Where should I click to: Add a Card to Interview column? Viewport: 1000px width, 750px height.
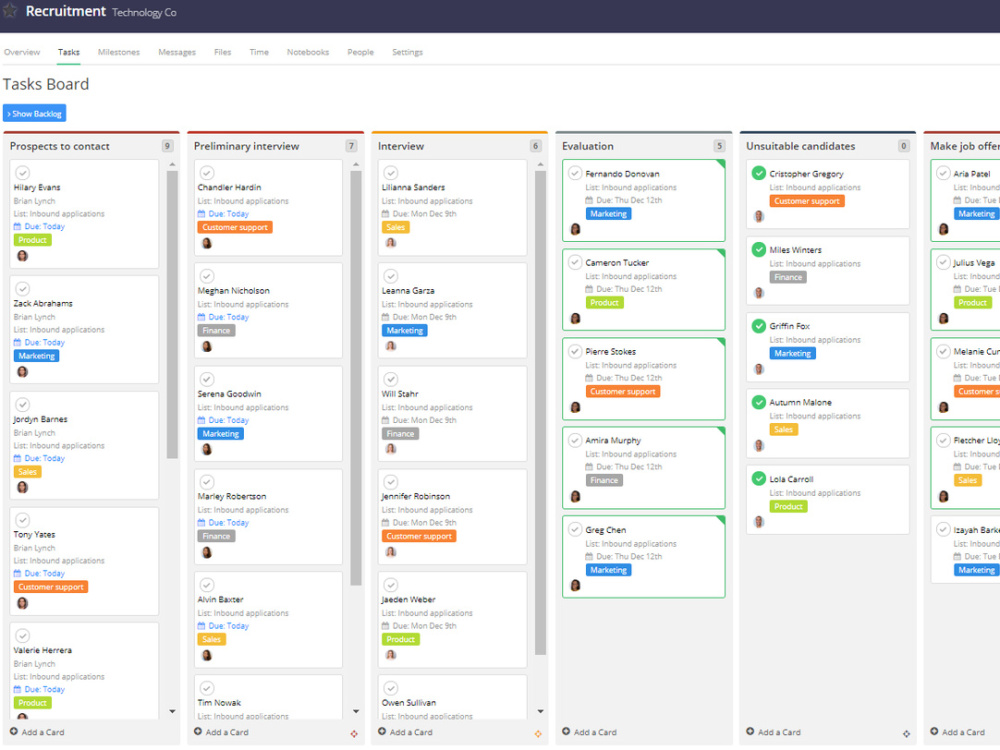pos(405,732)
